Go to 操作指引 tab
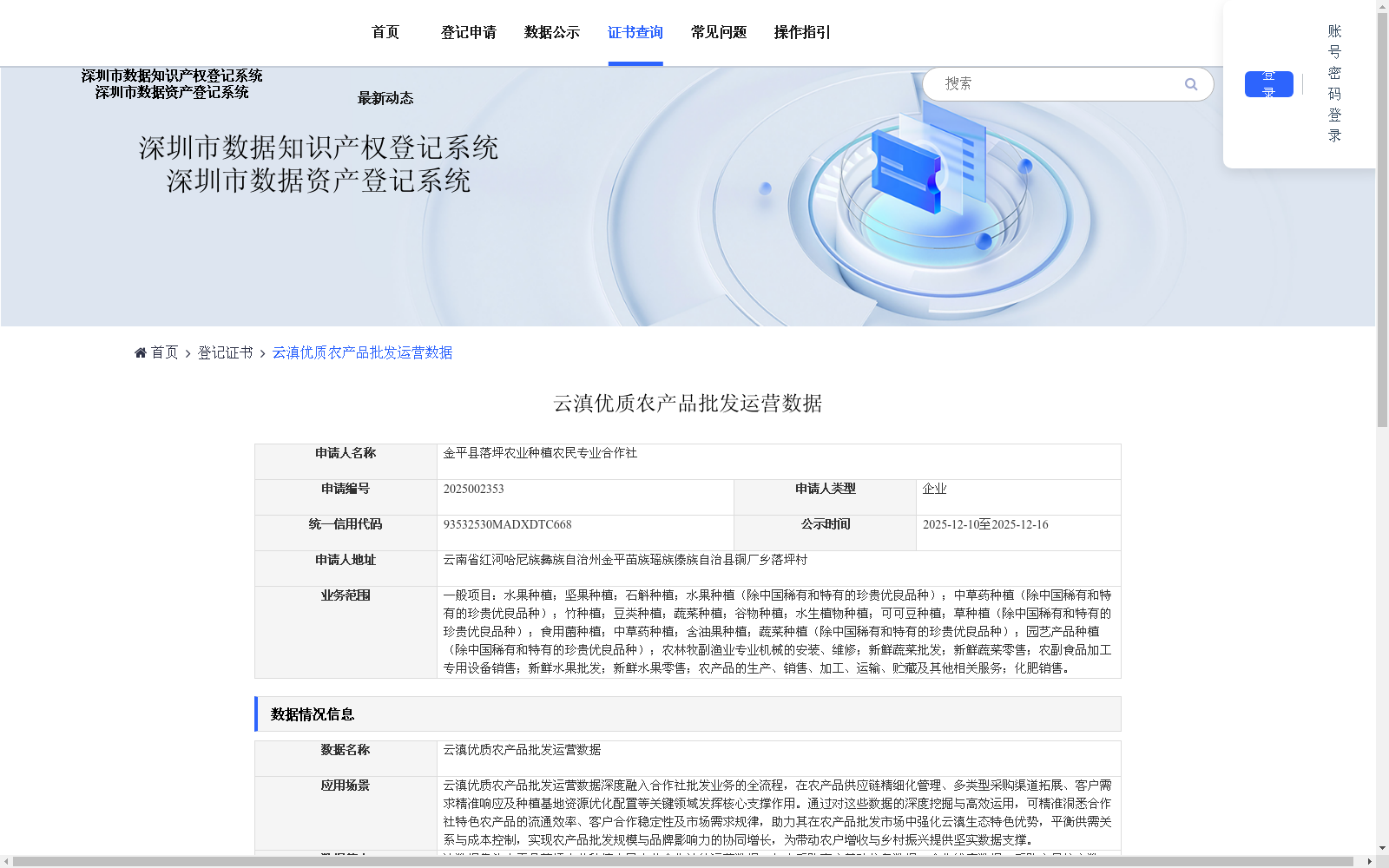Viewport: 1389px width, 868px height. [802, 32]
